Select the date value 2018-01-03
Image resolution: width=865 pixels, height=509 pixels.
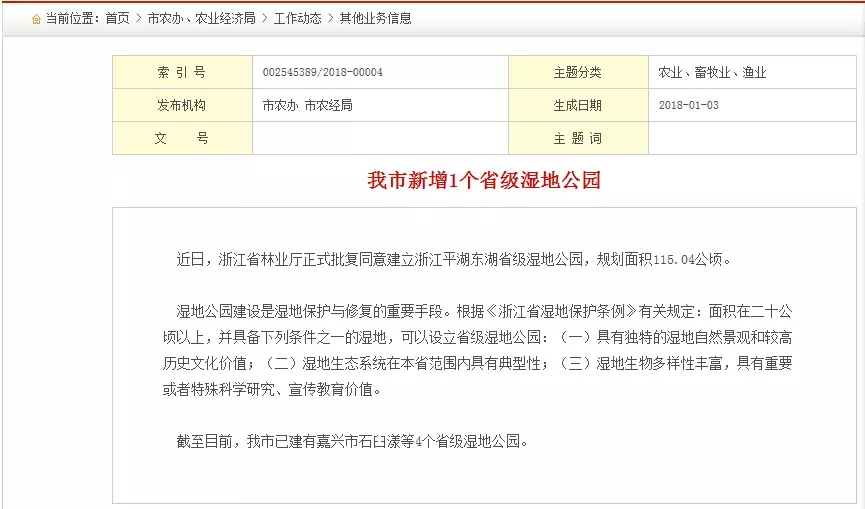tap(688, 105)
